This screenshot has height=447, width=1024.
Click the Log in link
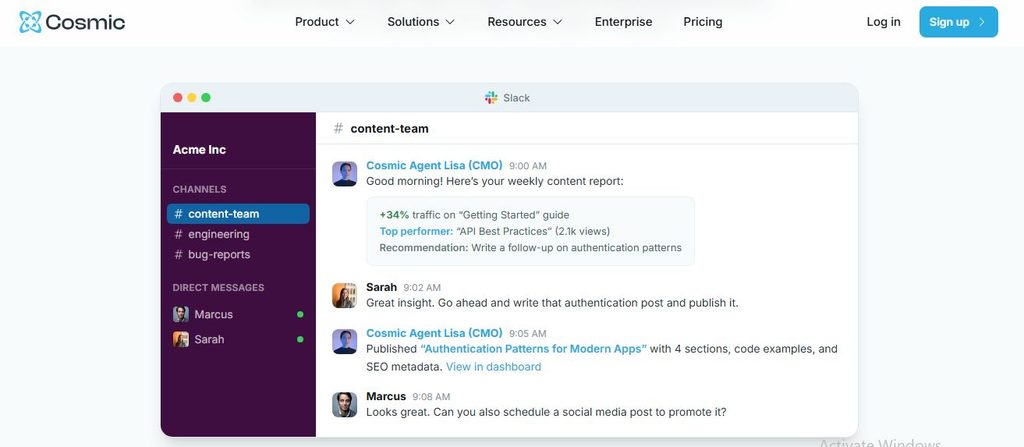click(x=883, y=22)
